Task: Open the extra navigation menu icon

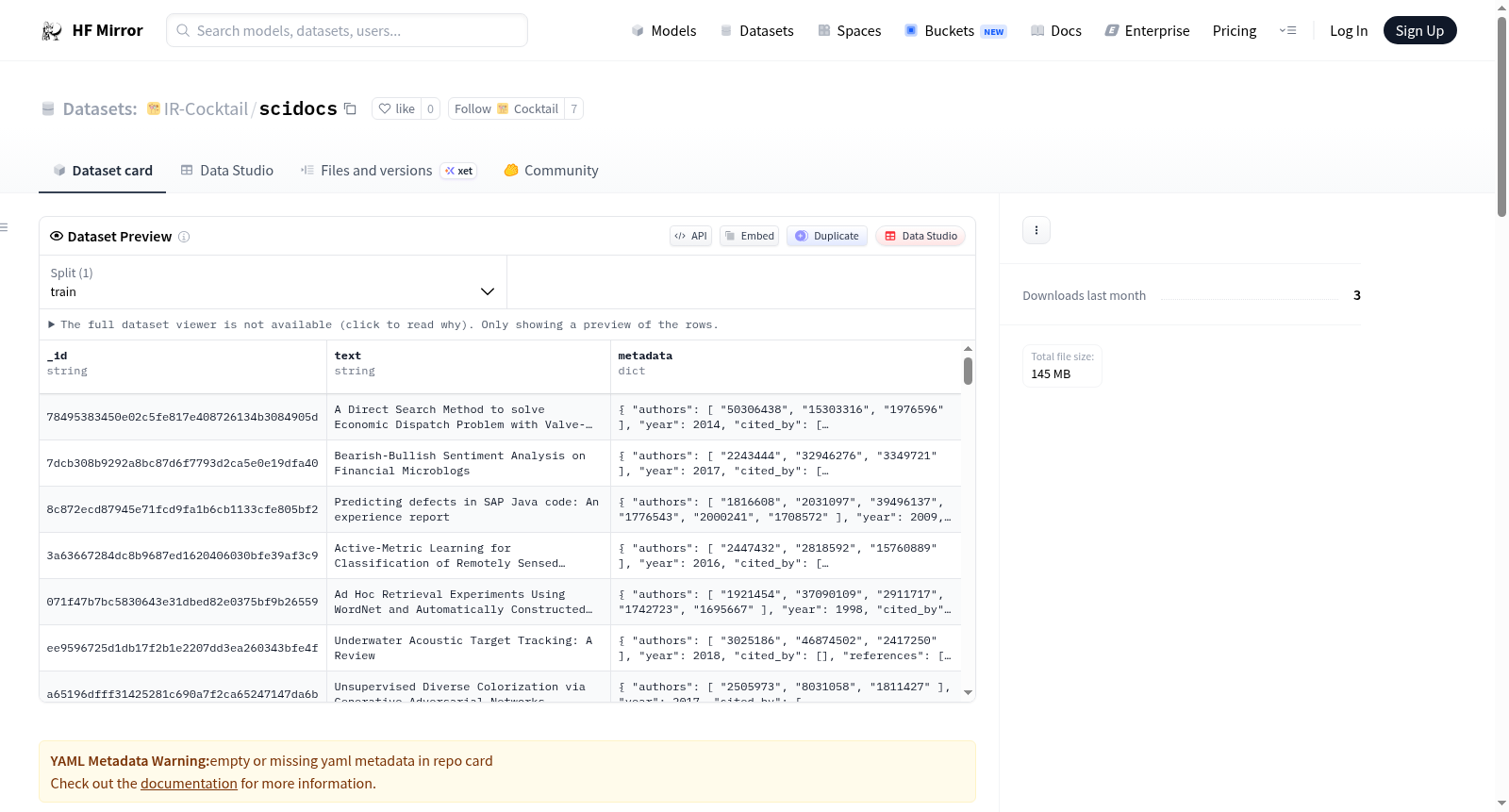Action: click(1287, 31)
